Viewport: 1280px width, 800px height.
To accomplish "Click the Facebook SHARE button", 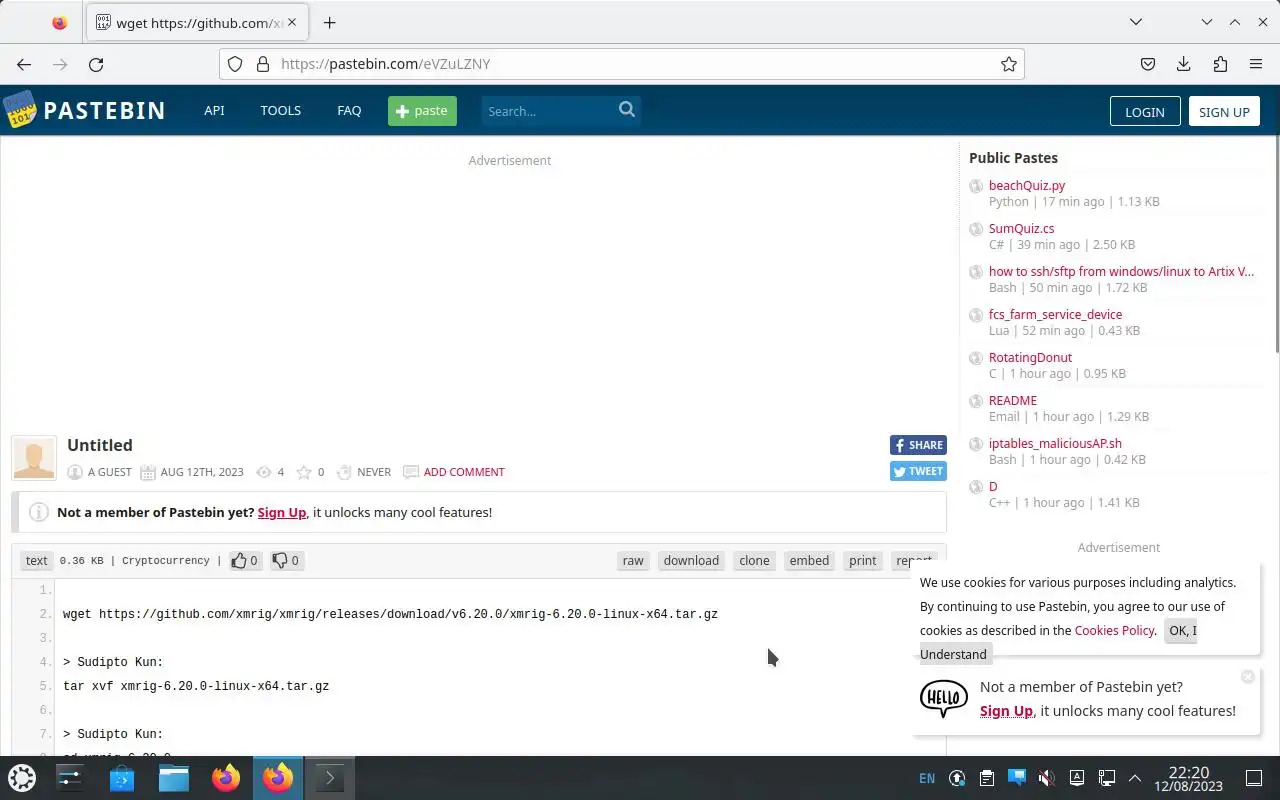I will (x=918, y=445).
